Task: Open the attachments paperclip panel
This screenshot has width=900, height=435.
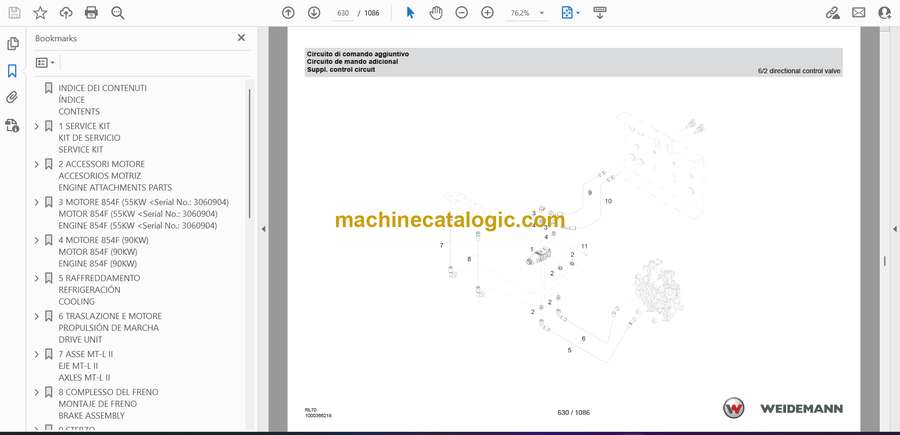Action: (x=12, y=97)
